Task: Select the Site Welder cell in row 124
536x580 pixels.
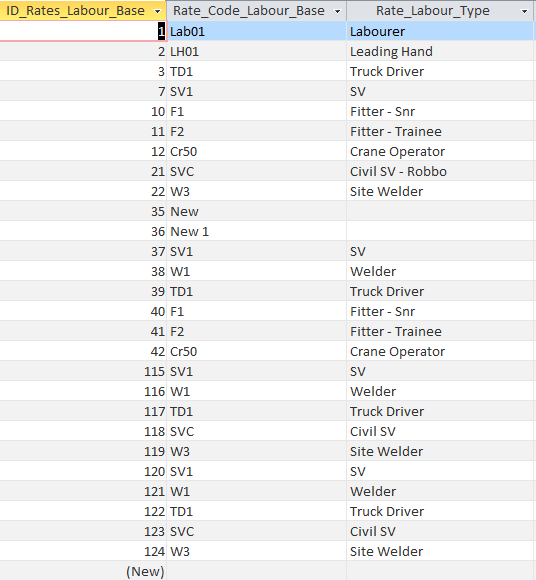Action: tap(440, 552)
